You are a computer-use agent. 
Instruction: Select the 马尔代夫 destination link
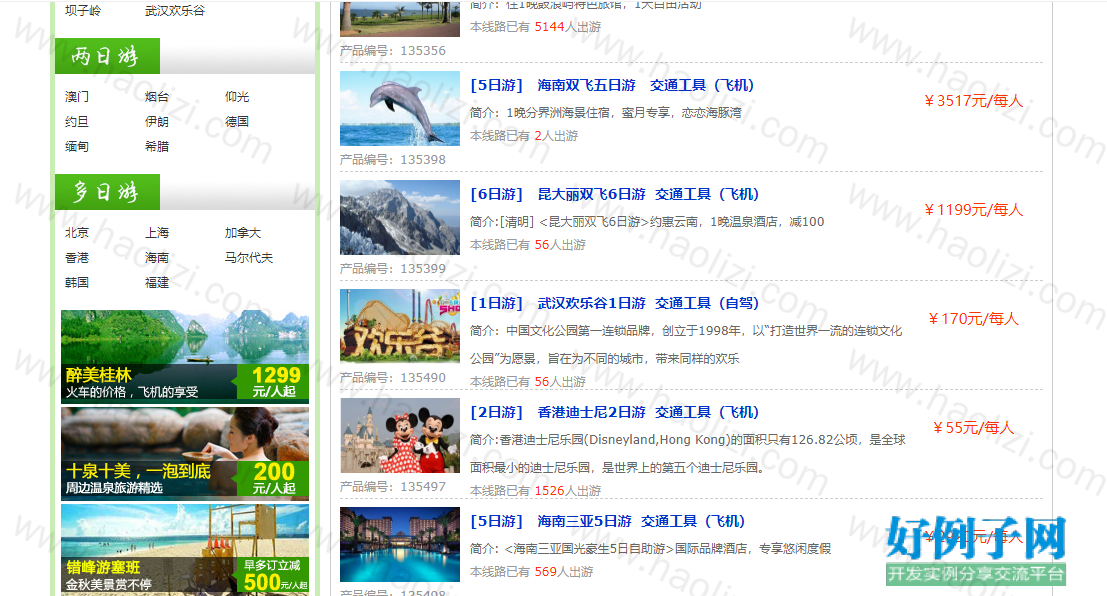[x=249, y=258]
